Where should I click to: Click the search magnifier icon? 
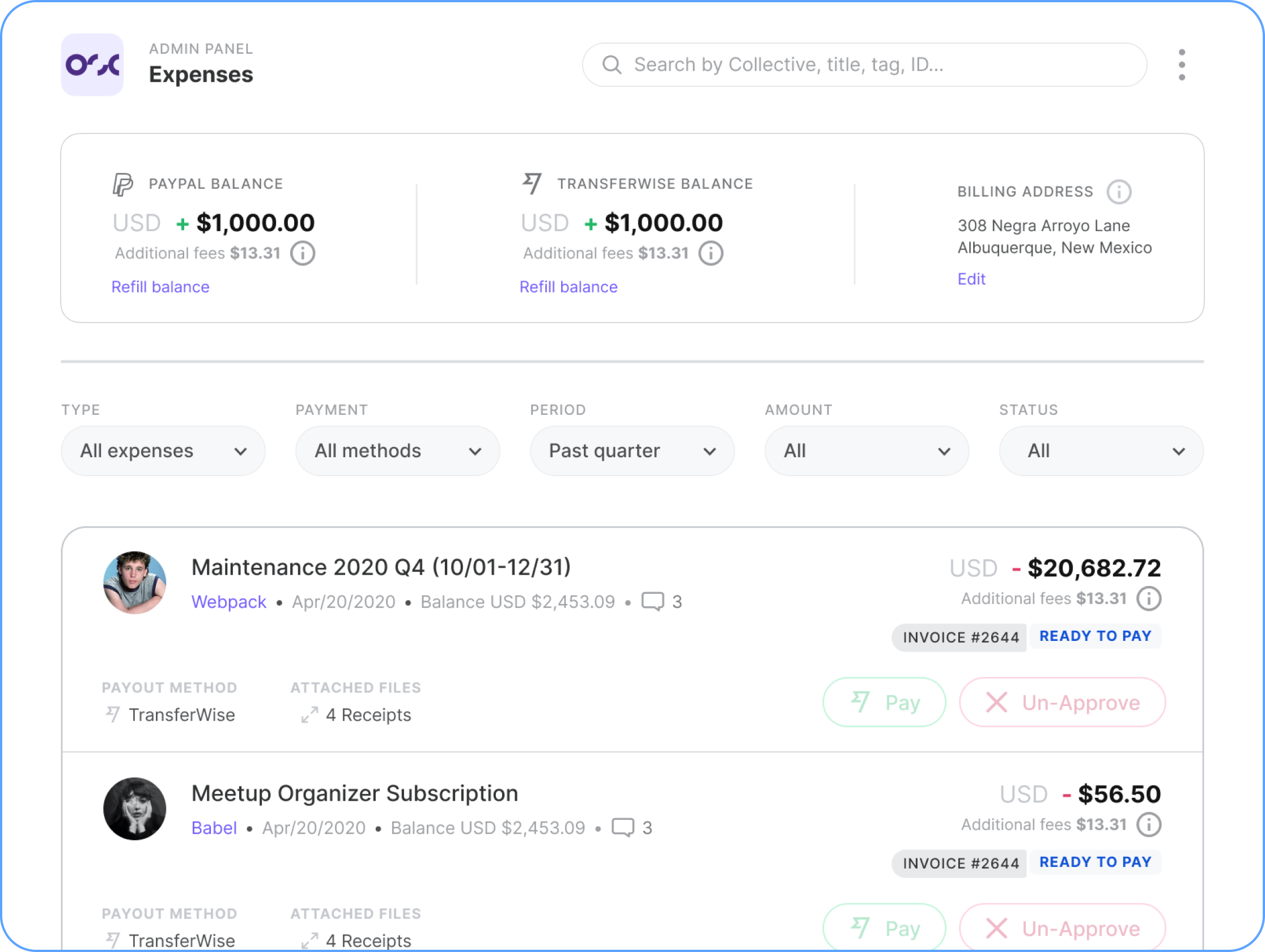[x=612, y=64]
